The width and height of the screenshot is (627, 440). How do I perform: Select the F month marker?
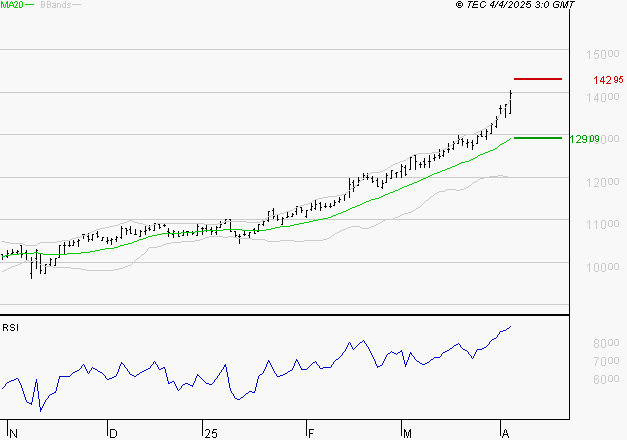coord(310,433)
